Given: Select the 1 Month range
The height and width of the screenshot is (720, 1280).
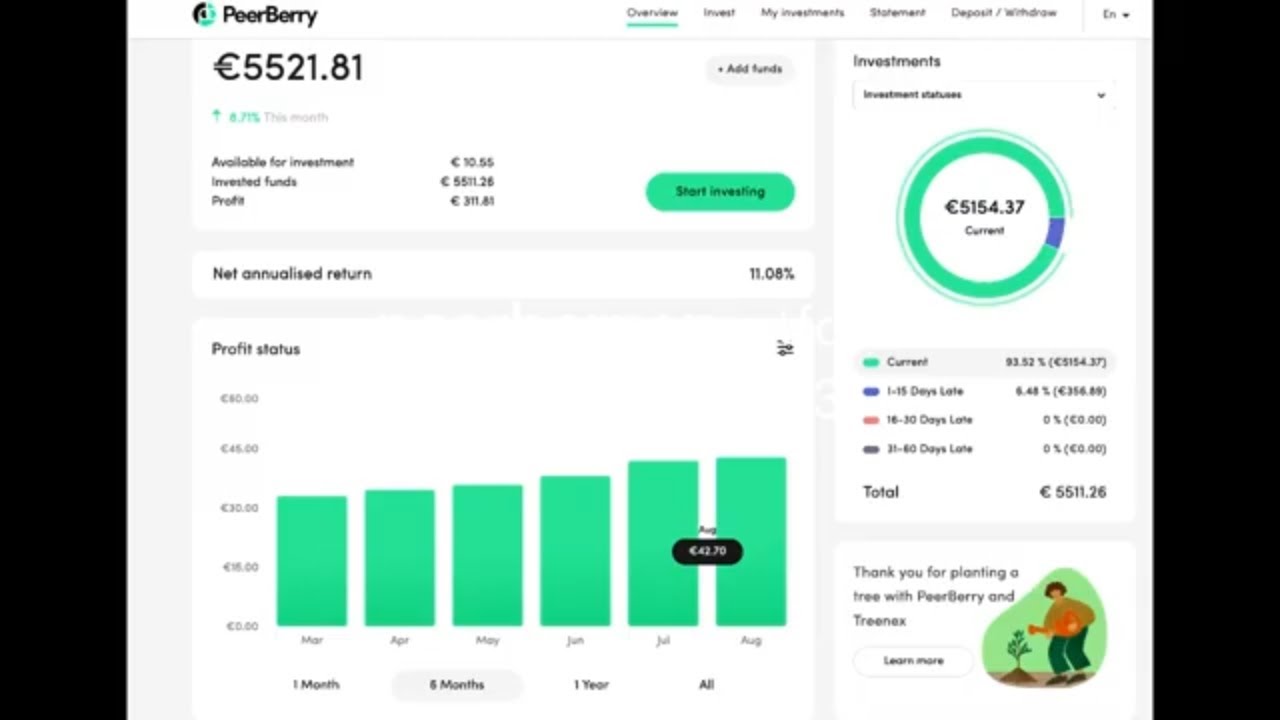Looking at the screenshot, I should pos(316,685).
